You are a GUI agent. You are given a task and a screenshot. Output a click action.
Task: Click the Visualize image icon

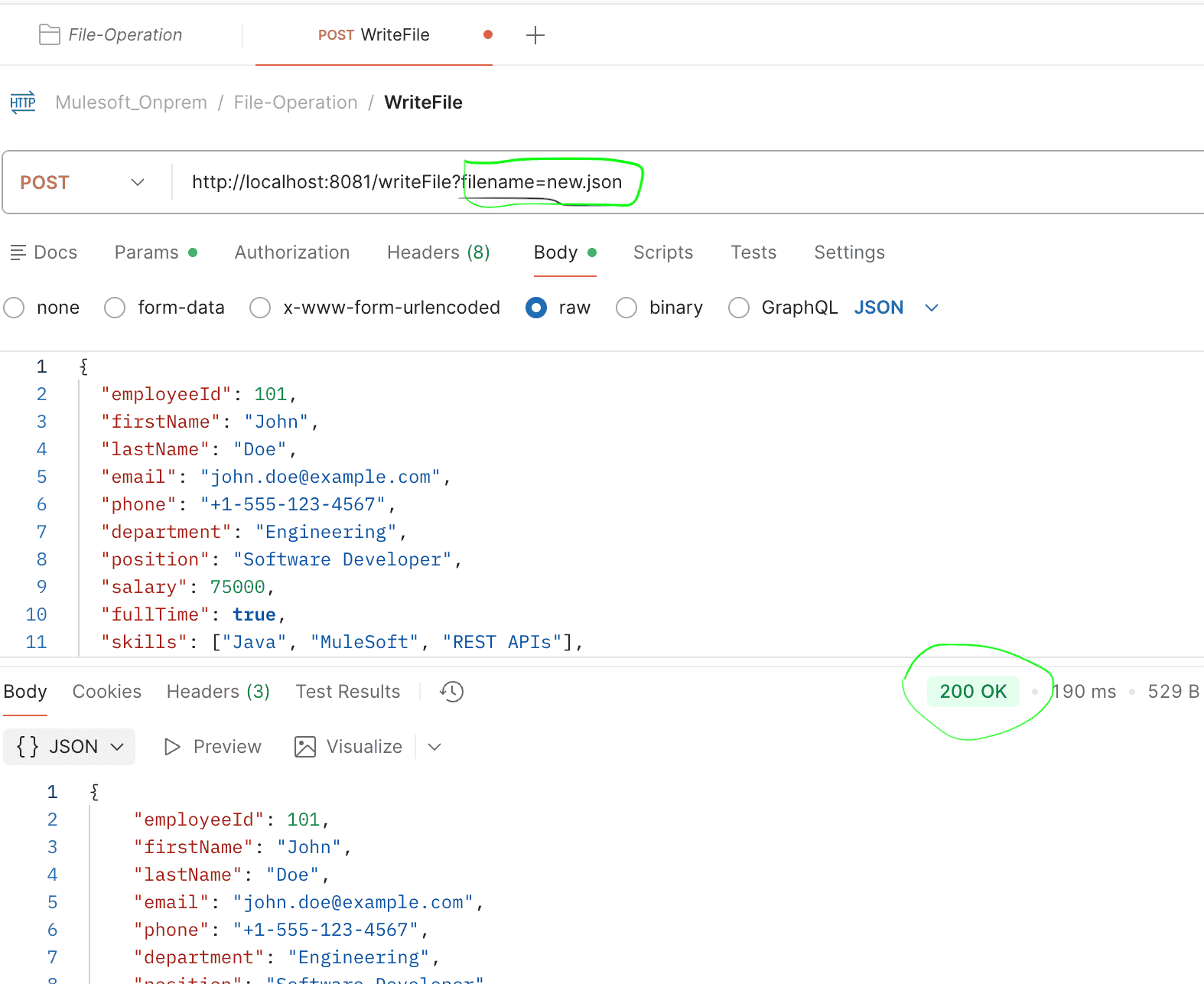coord(305,747)
